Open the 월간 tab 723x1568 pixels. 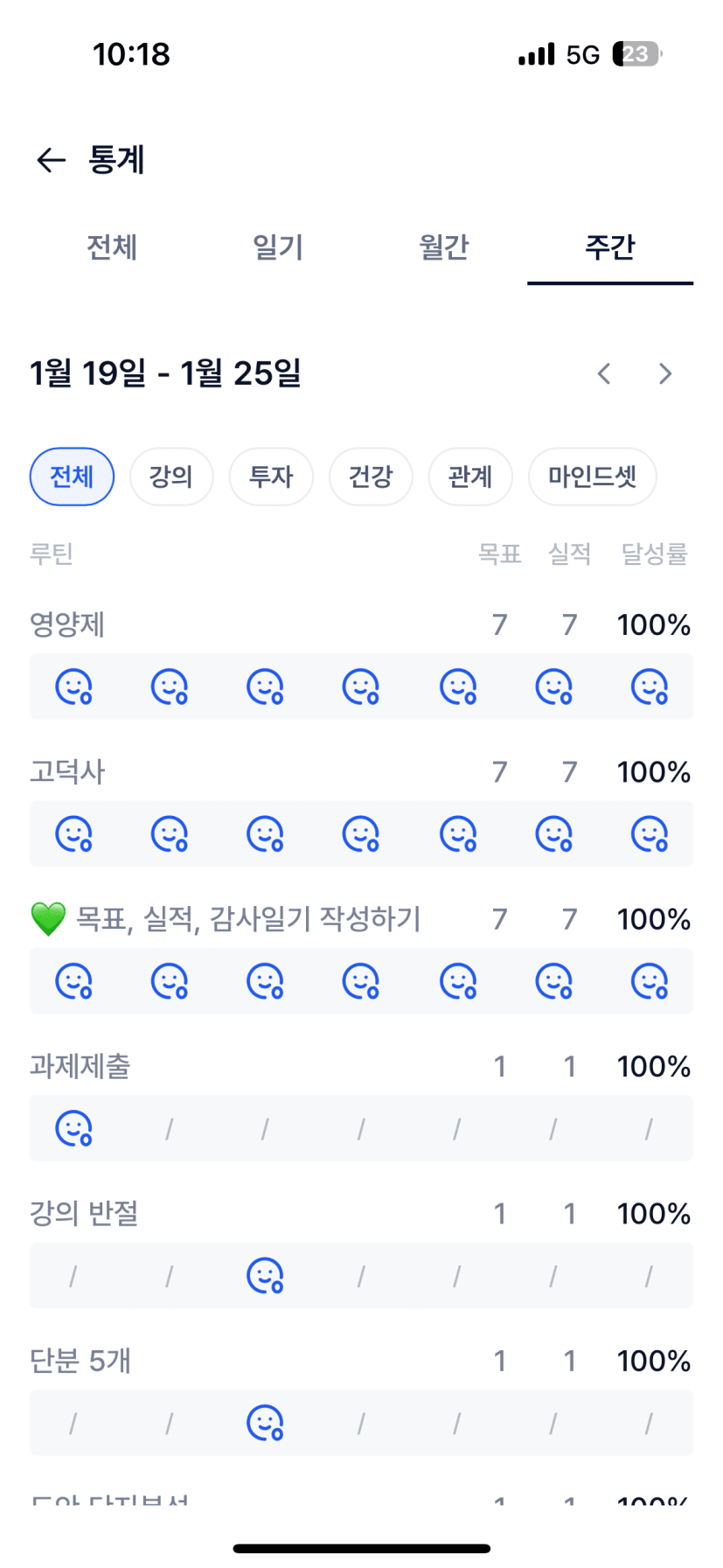(444, 247)
